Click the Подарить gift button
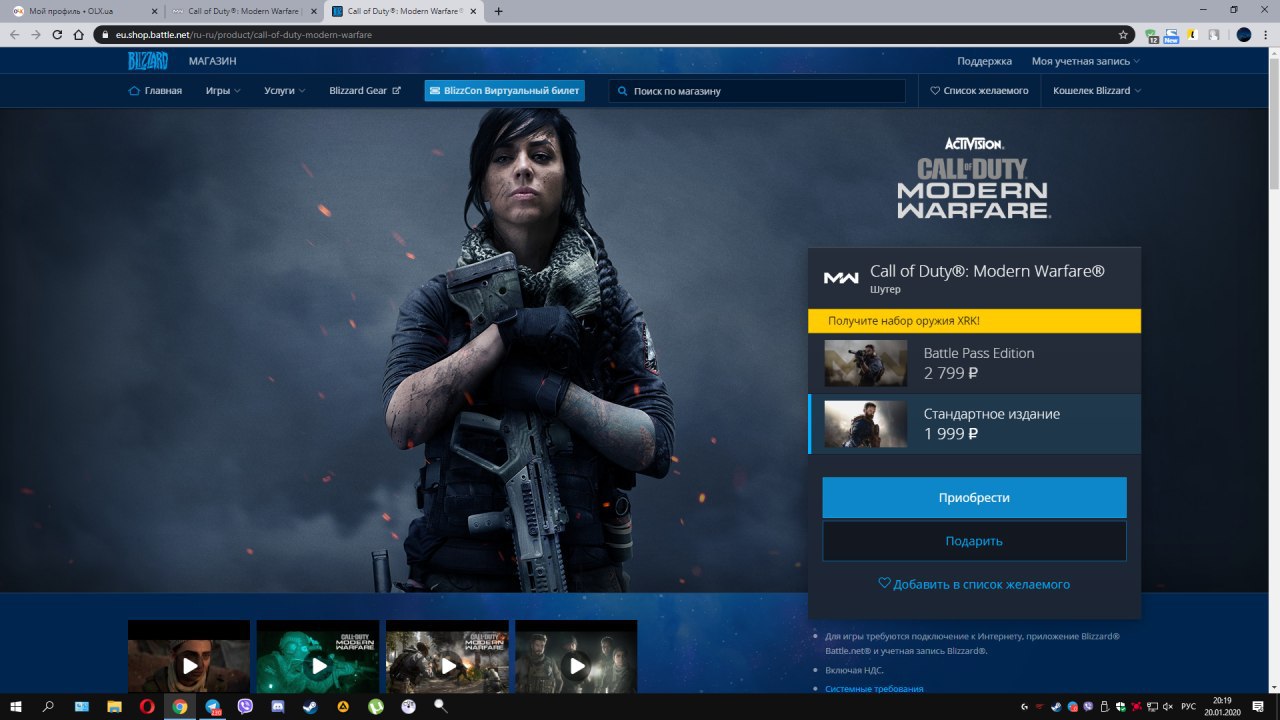 point(974,541)
